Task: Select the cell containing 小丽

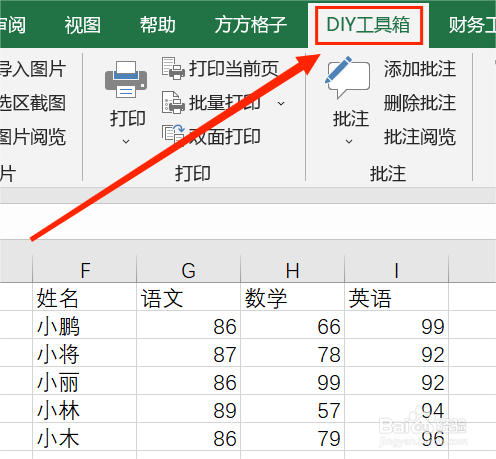Action: pos(85,381)
